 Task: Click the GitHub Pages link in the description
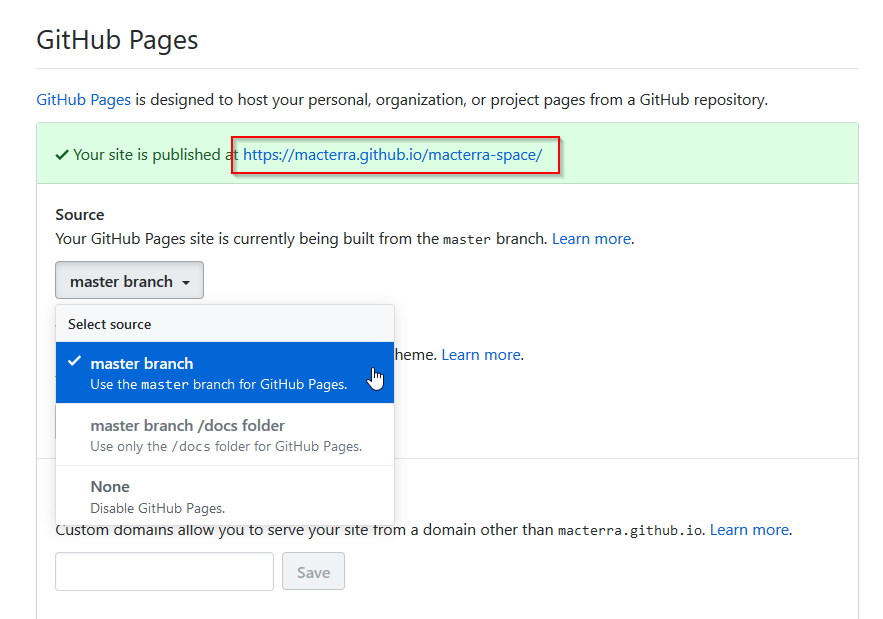click(83, 99)
